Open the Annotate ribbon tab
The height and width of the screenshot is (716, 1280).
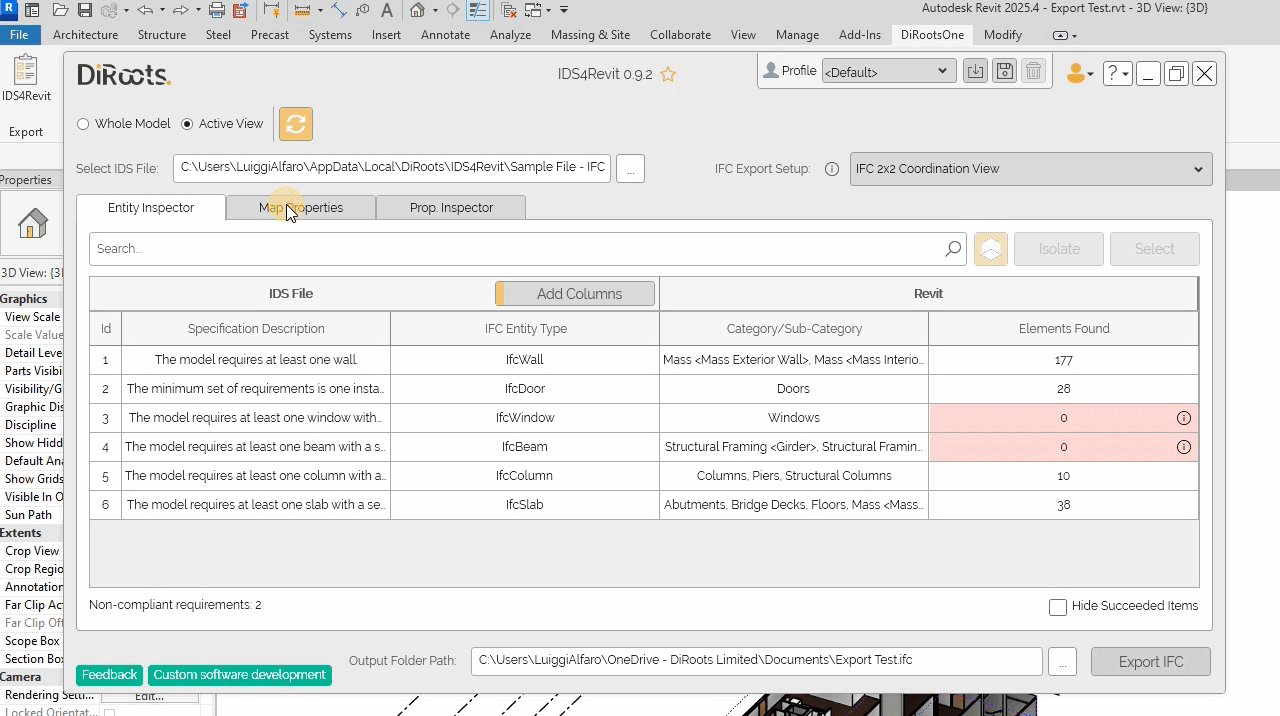[x=445, y=35]
